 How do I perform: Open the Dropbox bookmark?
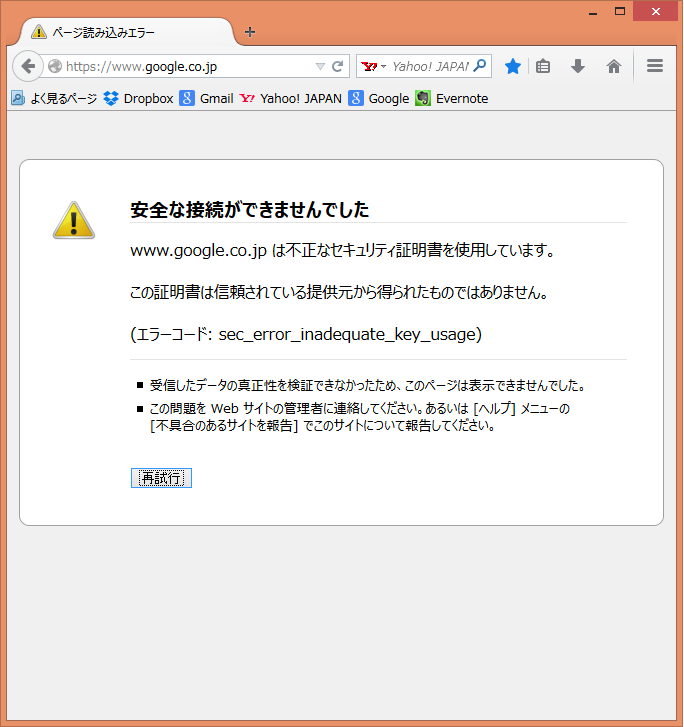tap(138, 98)
